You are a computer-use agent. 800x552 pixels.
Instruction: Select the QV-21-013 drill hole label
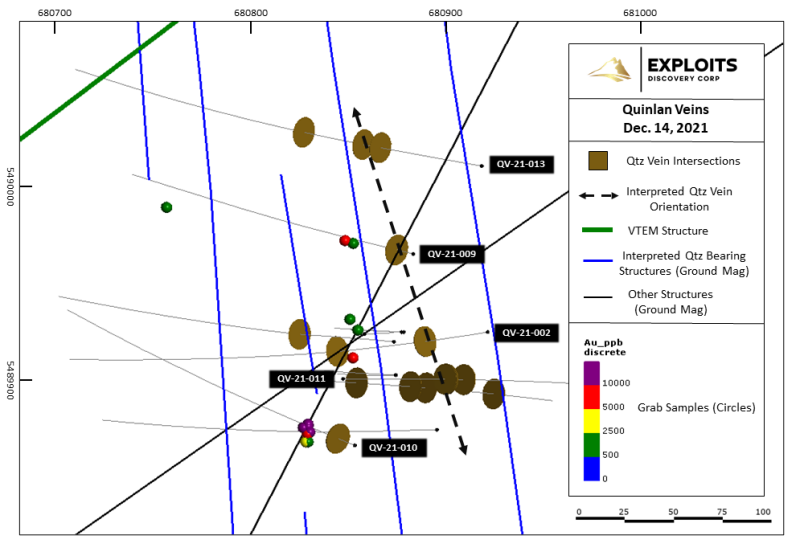pos(521,165)
